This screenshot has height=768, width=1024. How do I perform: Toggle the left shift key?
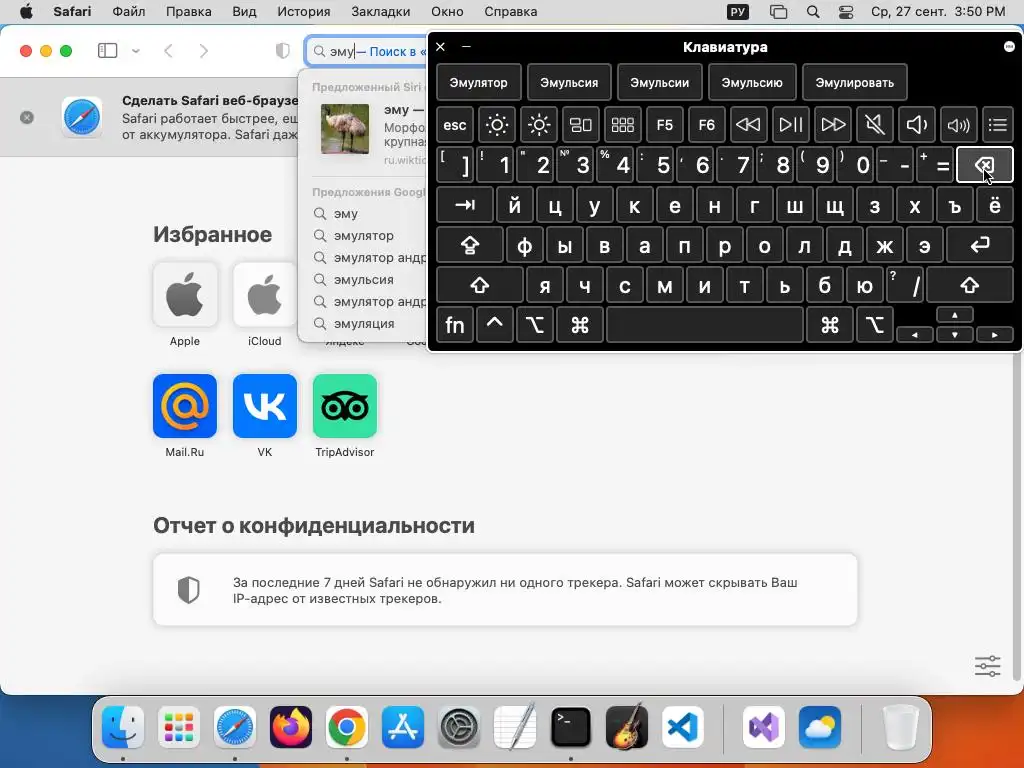coord(479,285)
